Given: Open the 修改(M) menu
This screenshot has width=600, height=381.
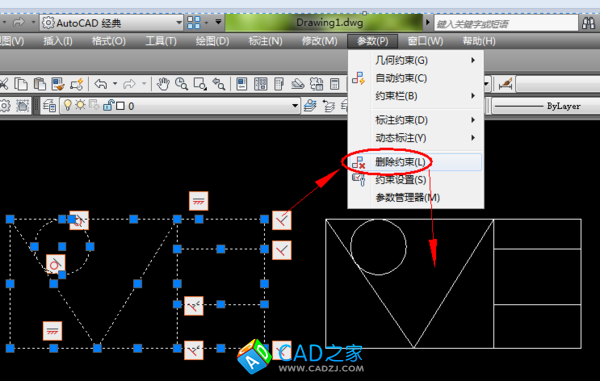Looking at the screenshot, I should (320, 41).
